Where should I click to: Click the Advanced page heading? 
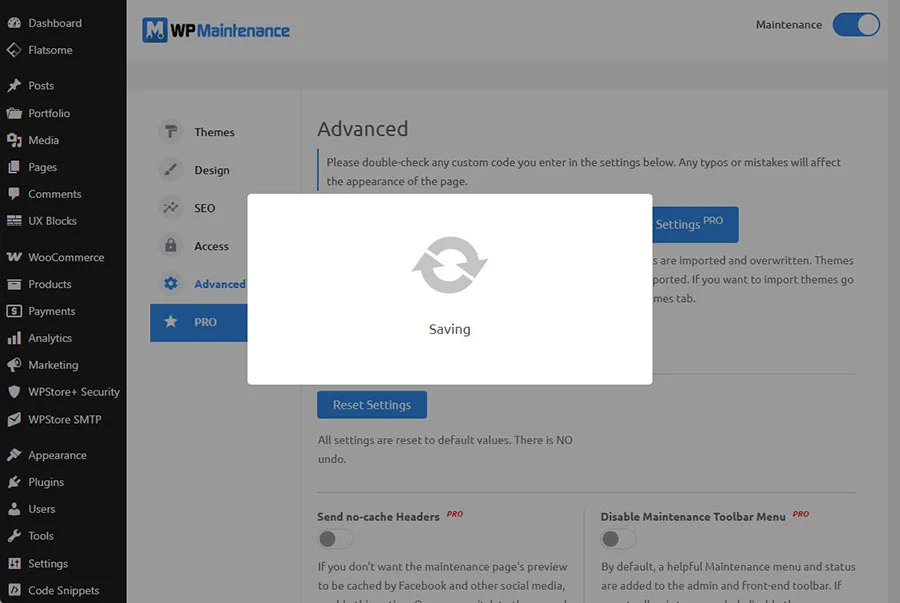[x=363, y=129]
